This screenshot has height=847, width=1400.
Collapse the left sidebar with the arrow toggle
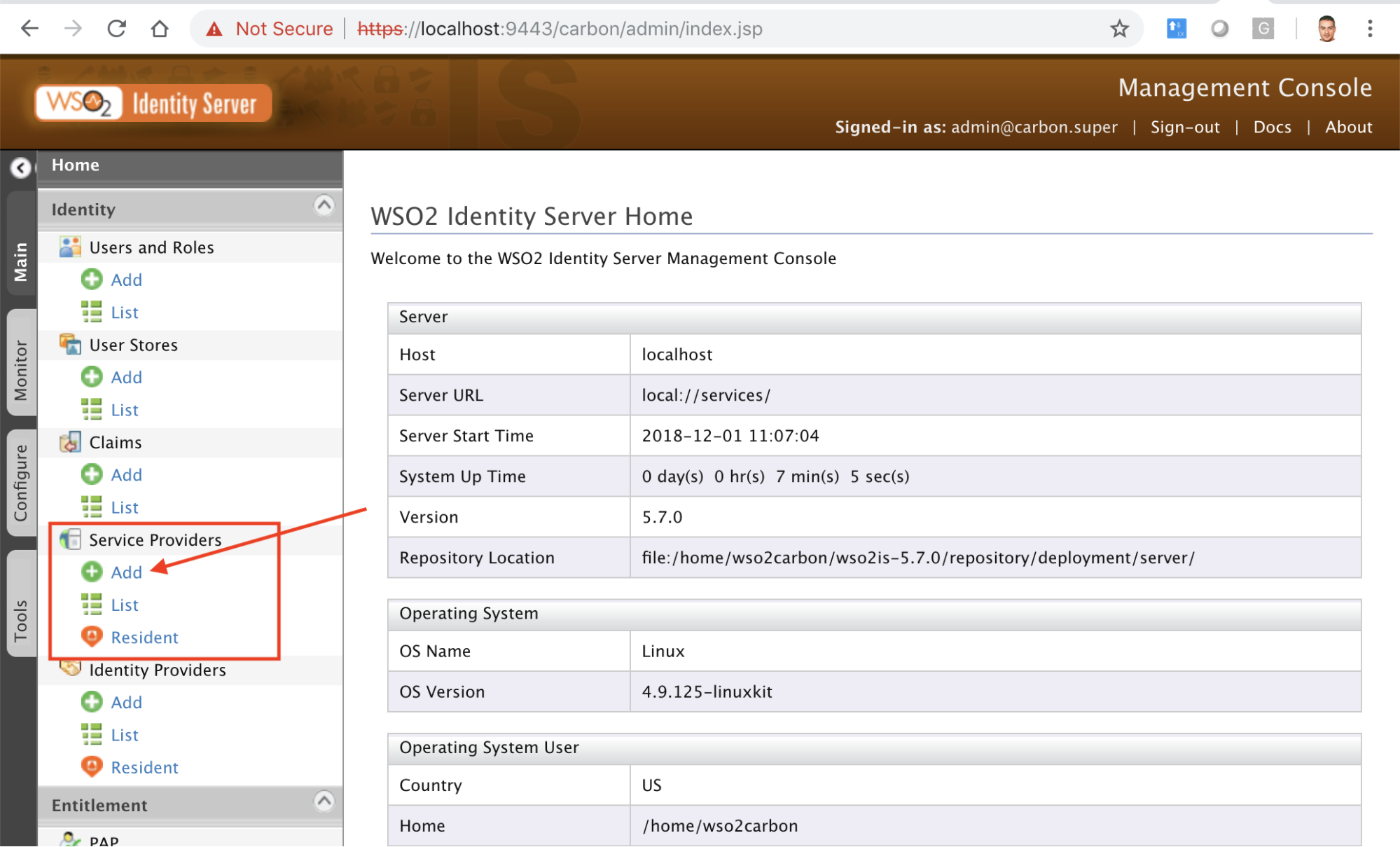[x=20, y=168]
